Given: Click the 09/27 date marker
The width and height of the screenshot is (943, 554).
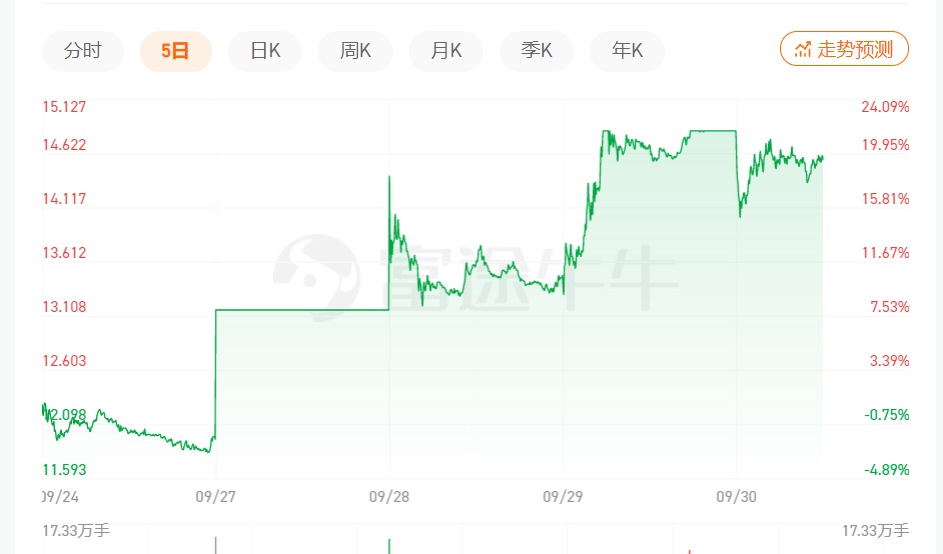Looking at the screenshot, I should [x=215, y=496].
